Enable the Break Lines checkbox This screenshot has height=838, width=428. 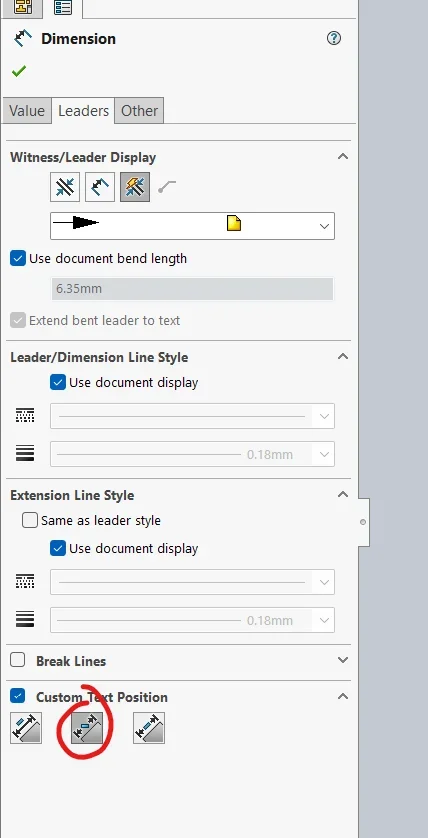point(18,660)
